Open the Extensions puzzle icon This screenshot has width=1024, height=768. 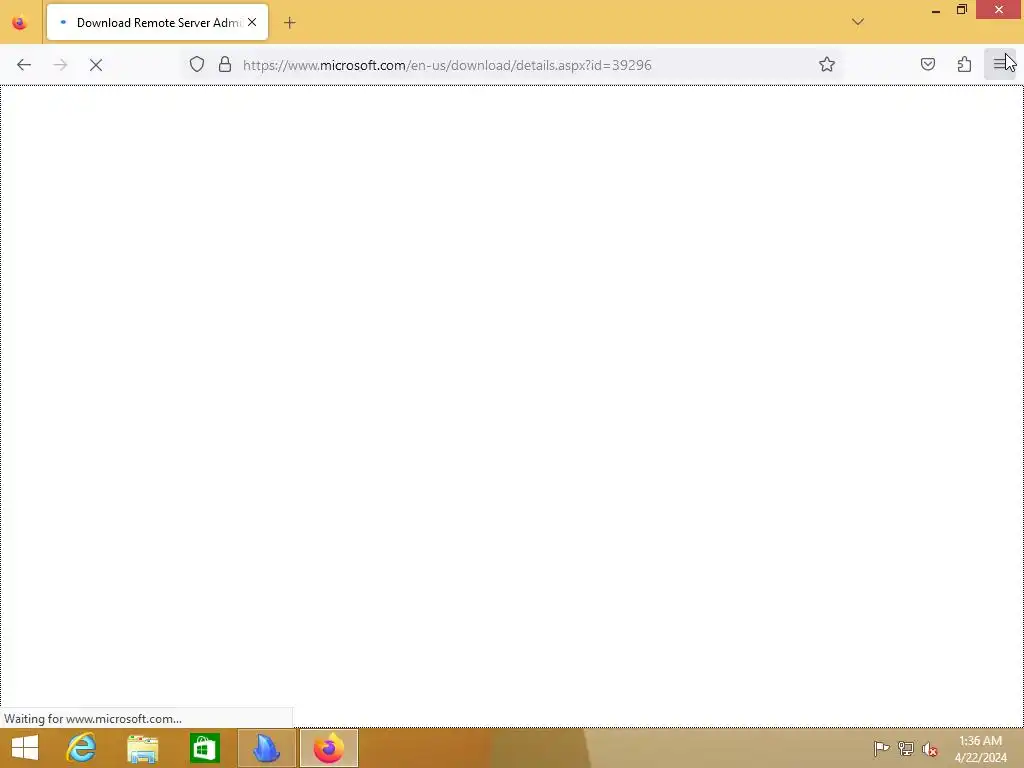pos(964,64)
